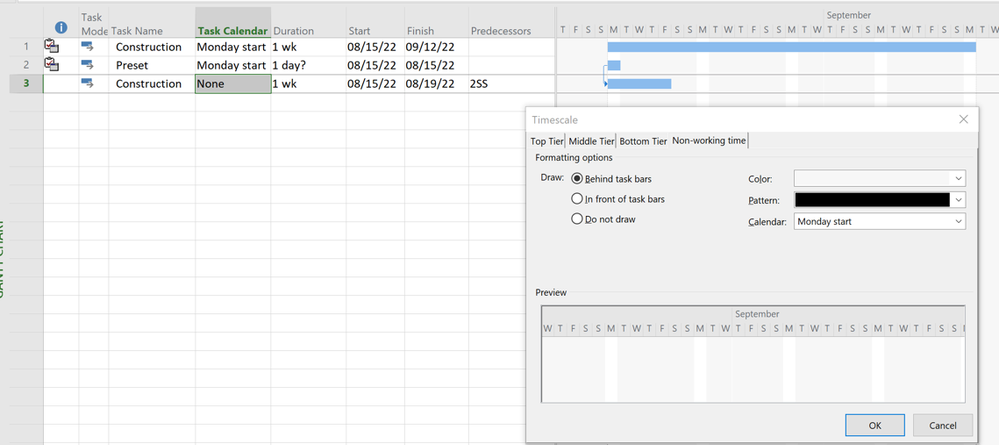Confirm with the OK button
Viewport: 999px width, 445px height.
875,425
